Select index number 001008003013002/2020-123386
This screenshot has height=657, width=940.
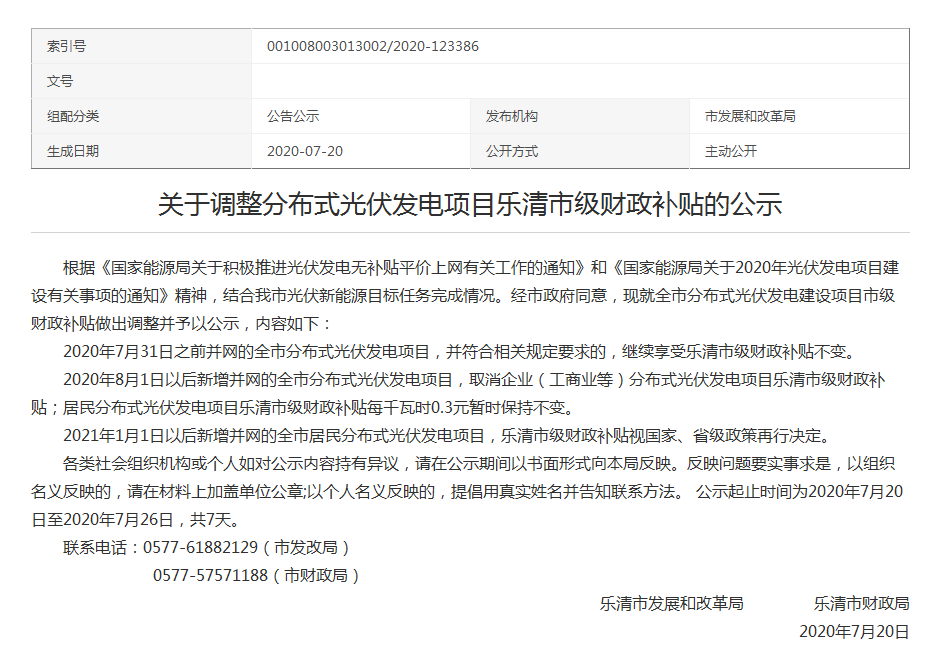(x=372, y=46)
